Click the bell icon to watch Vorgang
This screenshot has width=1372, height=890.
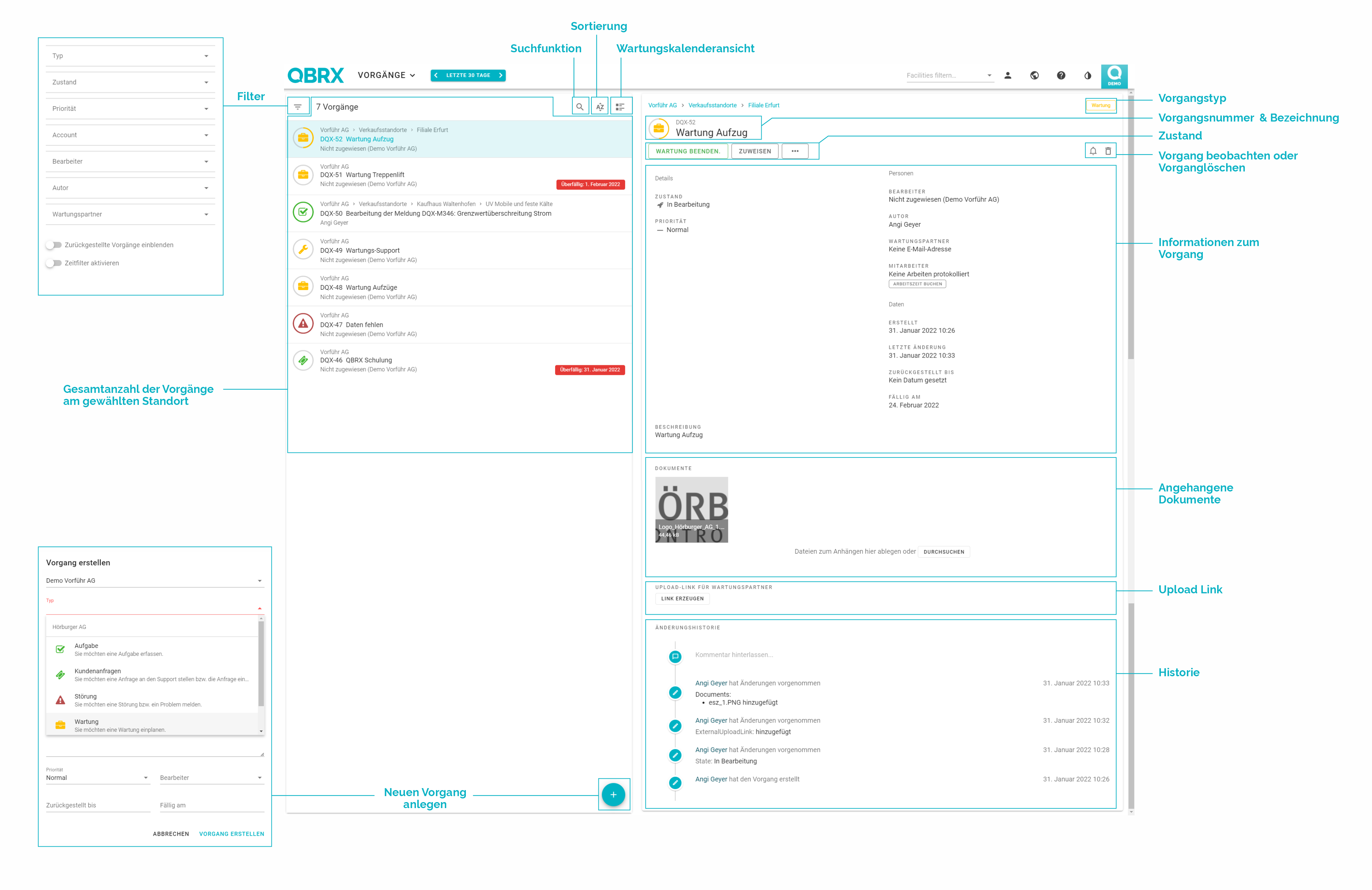[x=1093, y=151]
